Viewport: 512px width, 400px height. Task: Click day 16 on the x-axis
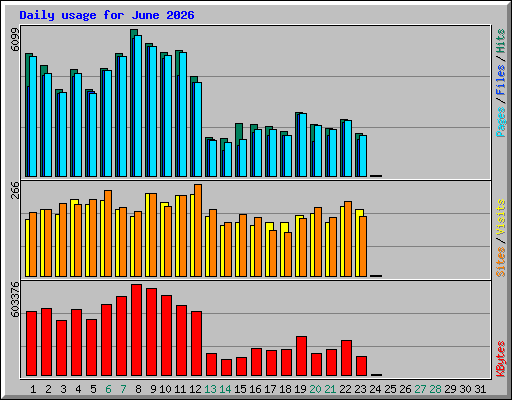point(255,389)
